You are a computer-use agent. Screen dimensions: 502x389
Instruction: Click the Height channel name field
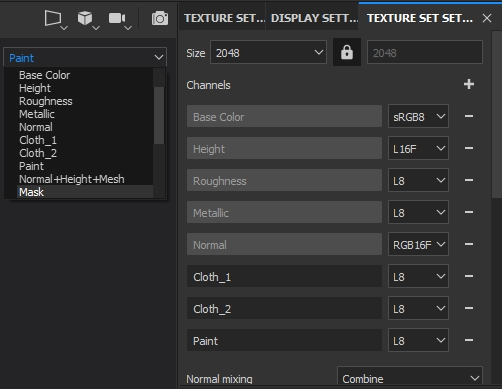pos(284,148)
